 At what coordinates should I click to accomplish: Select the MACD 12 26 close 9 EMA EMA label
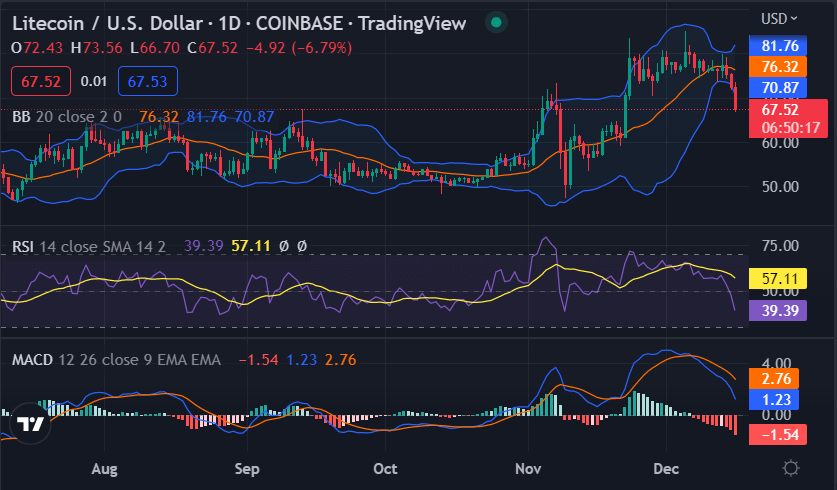(116, 360)
